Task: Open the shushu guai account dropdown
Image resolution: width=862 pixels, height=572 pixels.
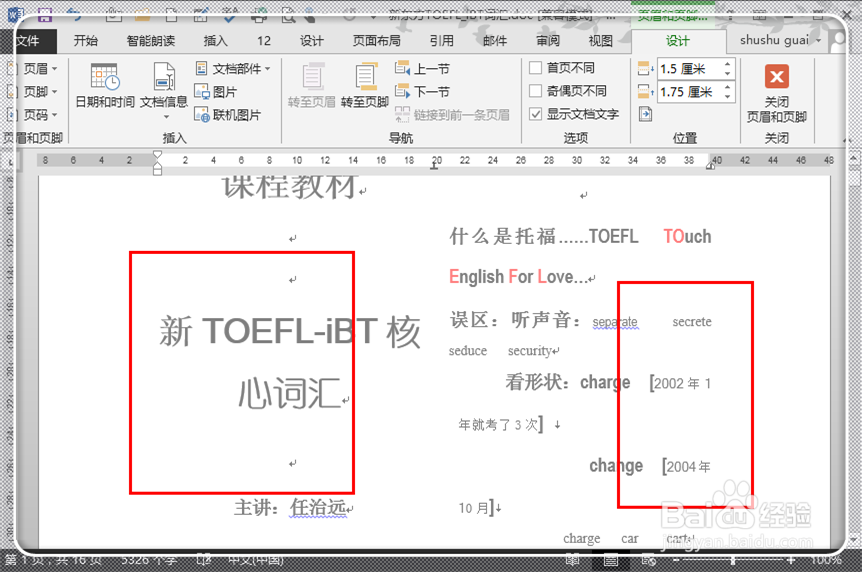Action: 818,41
